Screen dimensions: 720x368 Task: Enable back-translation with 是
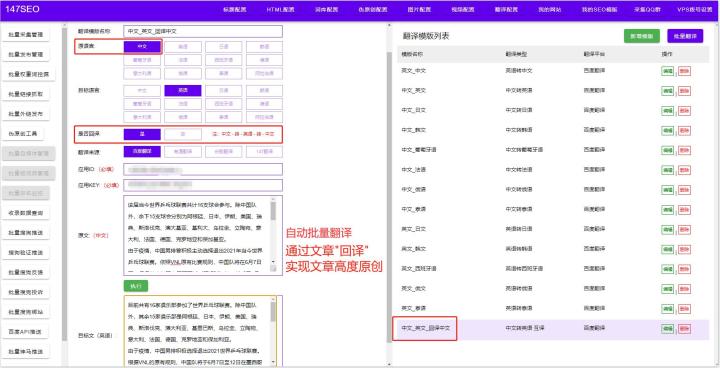click(142, 134)
